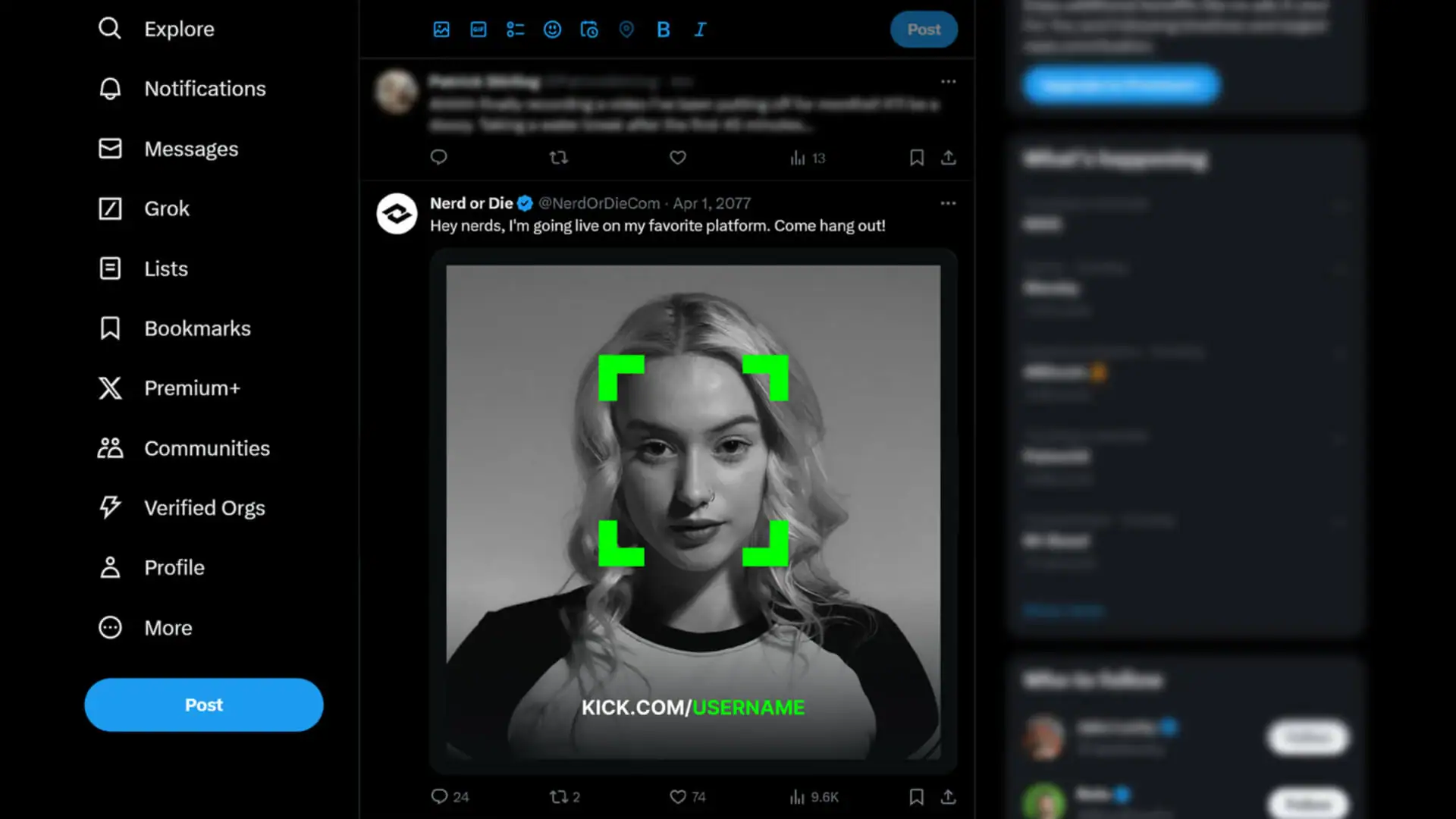Toggle italic formatting in composer
This screenshot has height=819, width=1456.
click(x=700, y=30)
